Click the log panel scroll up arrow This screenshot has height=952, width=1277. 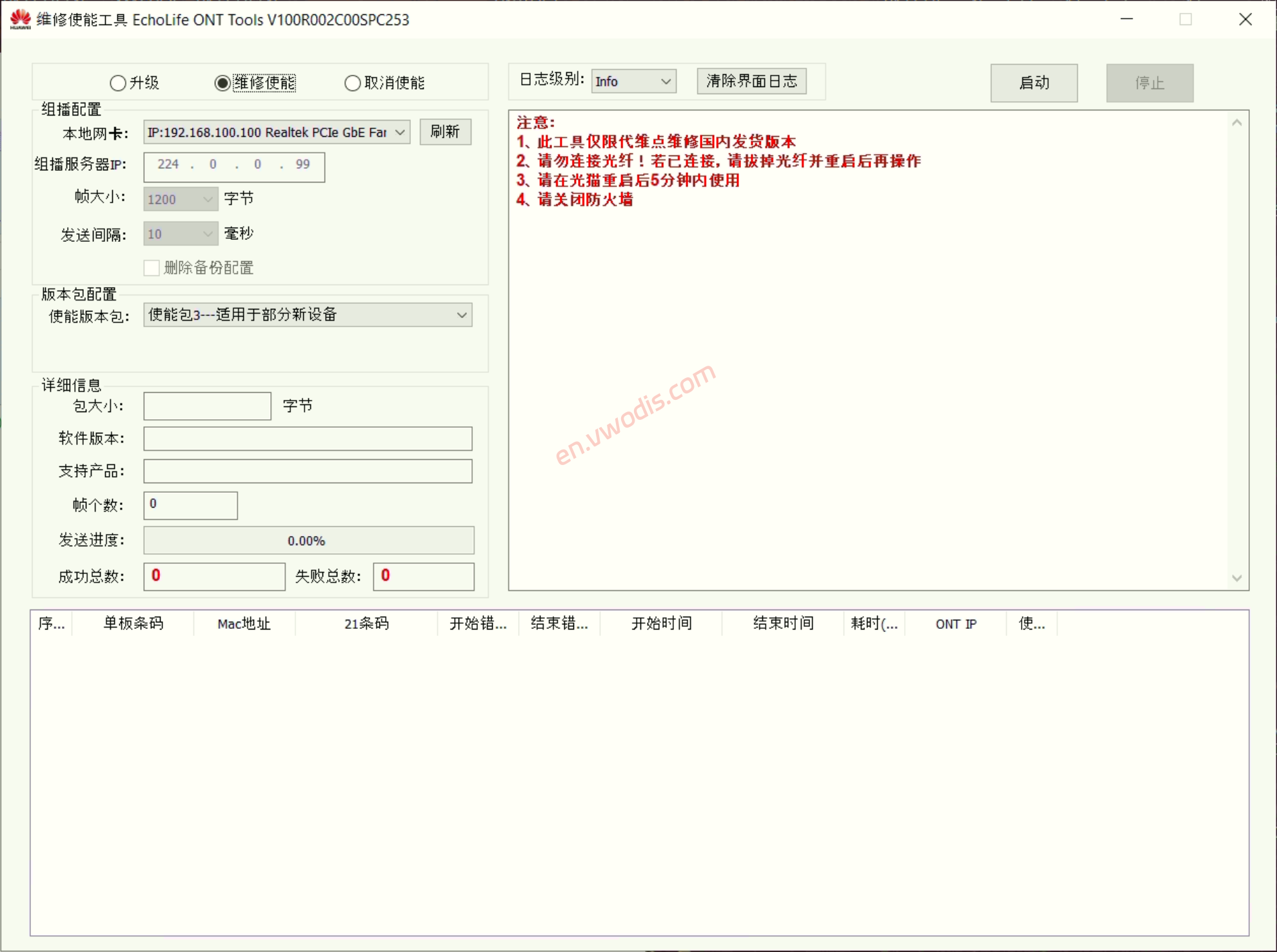point(1236,123)
